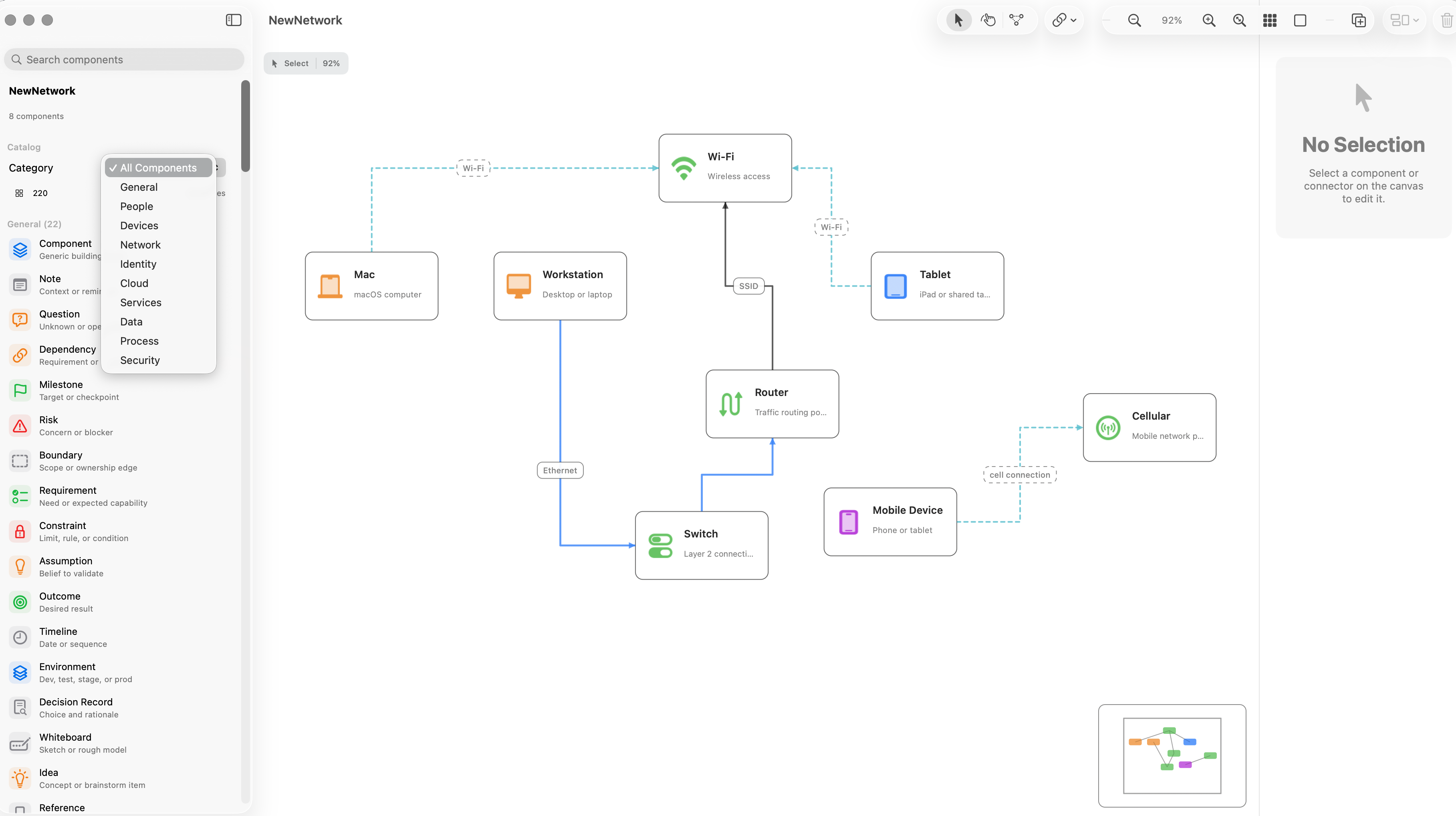Viewport: 1456px width, 816px height.
Task: Select Network category option
Action: point(158,245)
